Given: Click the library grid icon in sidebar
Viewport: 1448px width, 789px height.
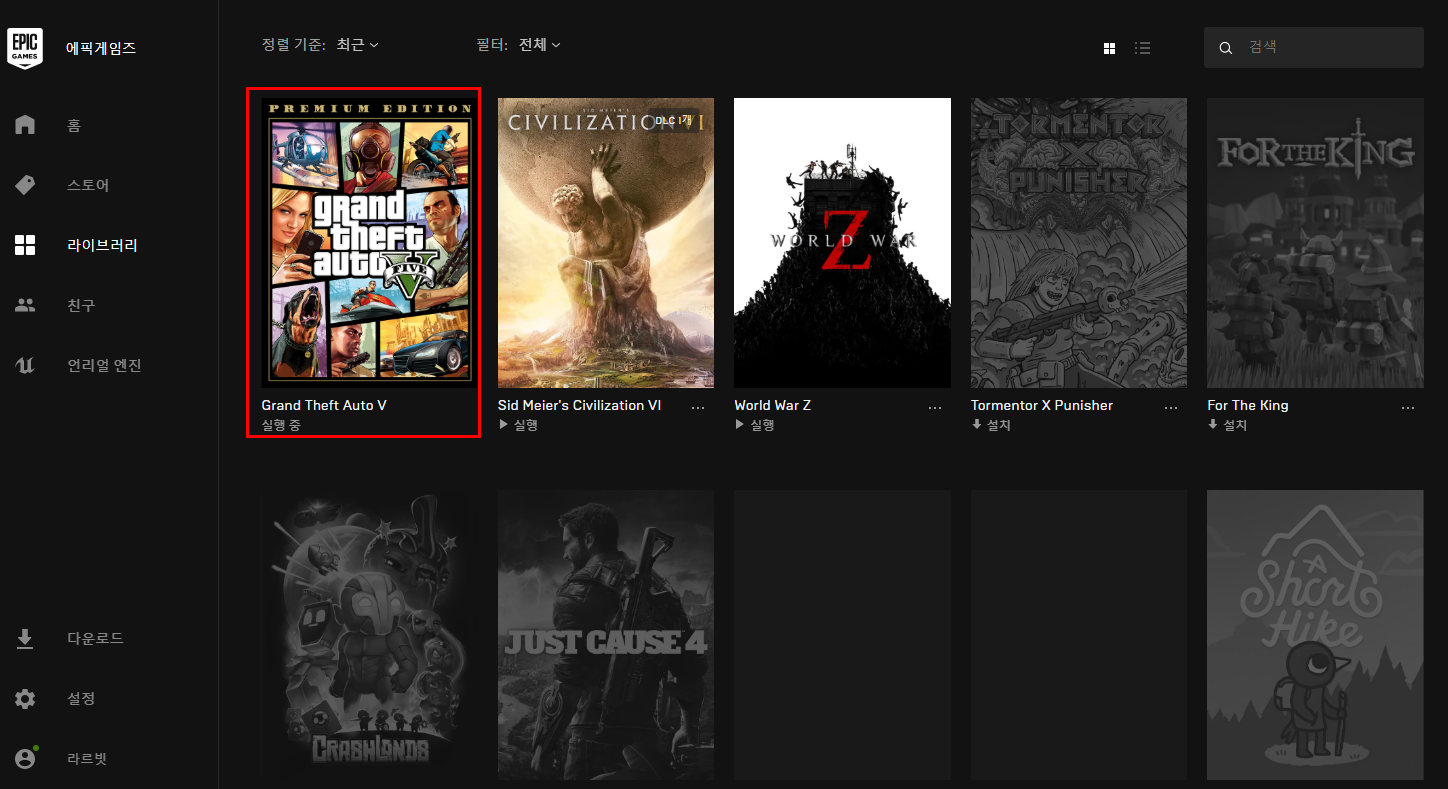Looking at the screenshot, I should pyautogui.click(x=25, y=245).
